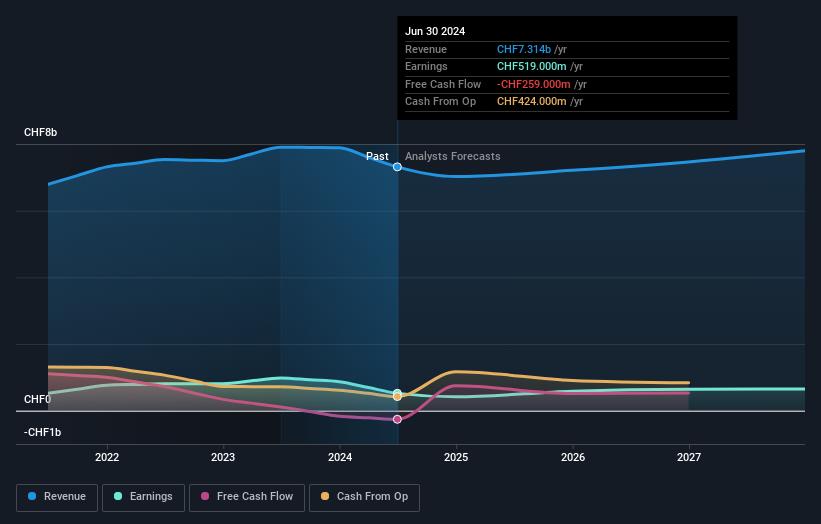The image size is (821, 524).
Task: Toggle the Revenue legend button
Action: click(x=57, y=497)
